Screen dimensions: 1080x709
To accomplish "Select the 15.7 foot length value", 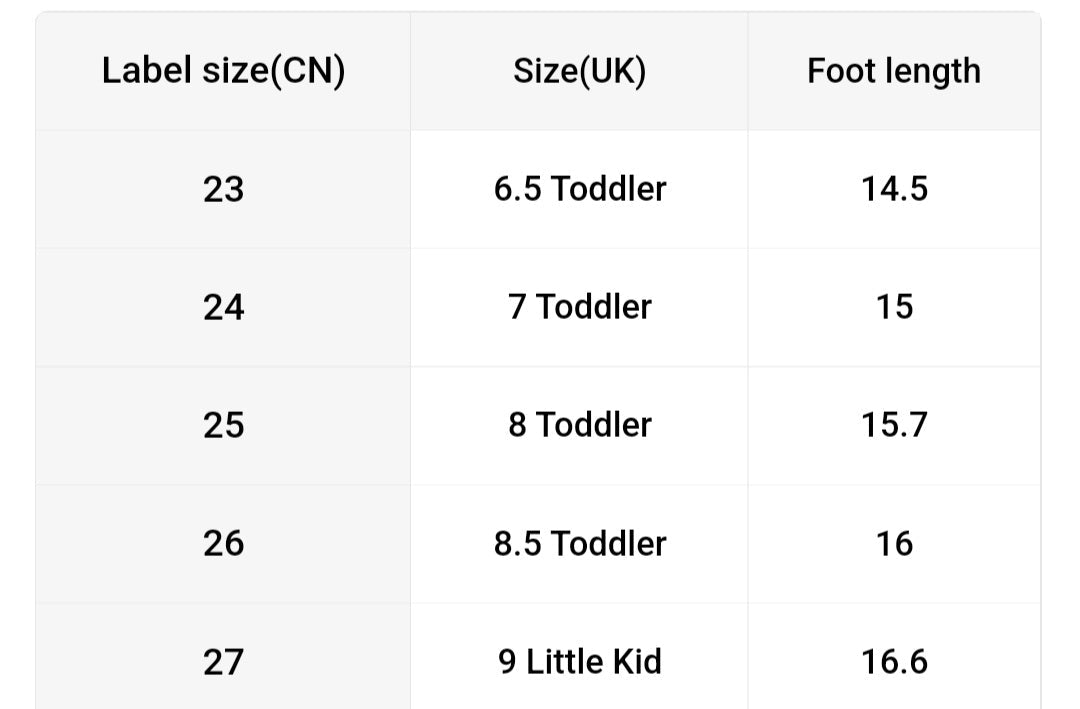I will coord(894,425).
